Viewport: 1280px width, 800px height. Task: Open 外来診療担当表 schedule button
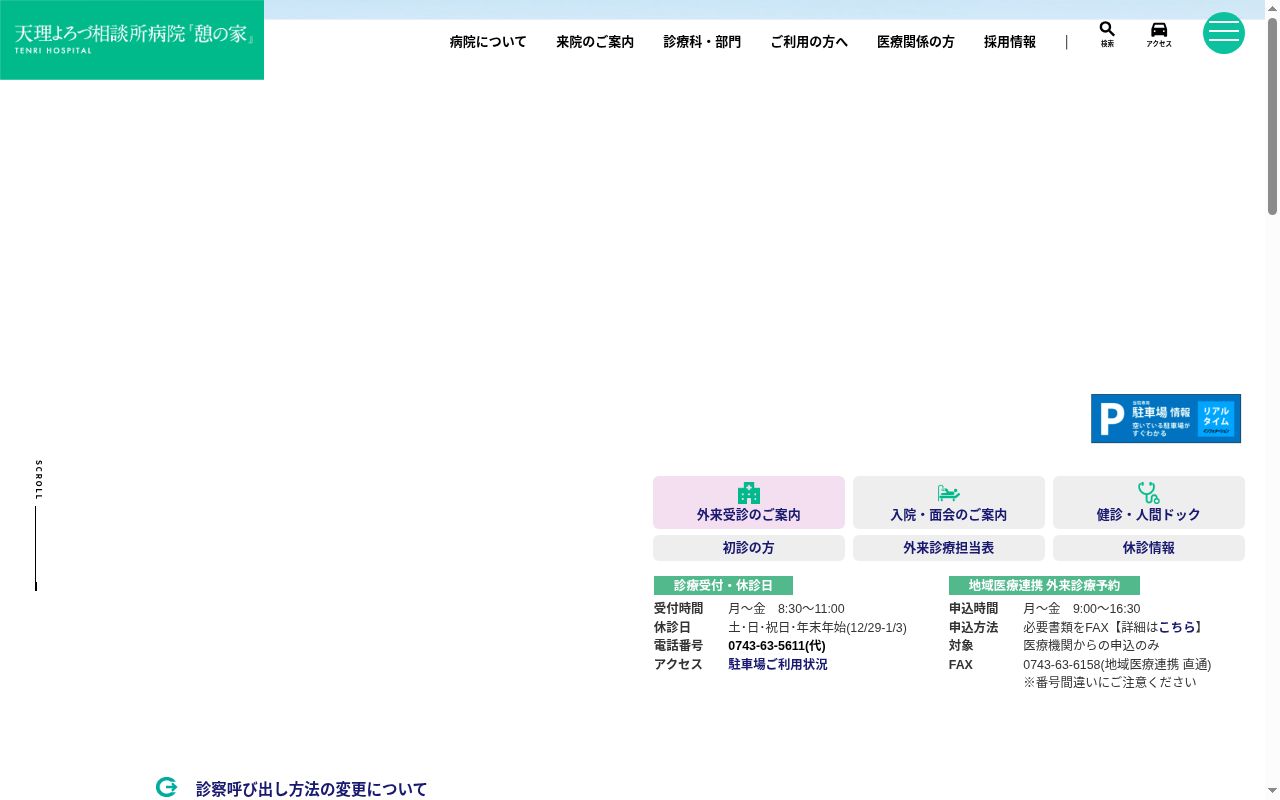tap(949, 548)
